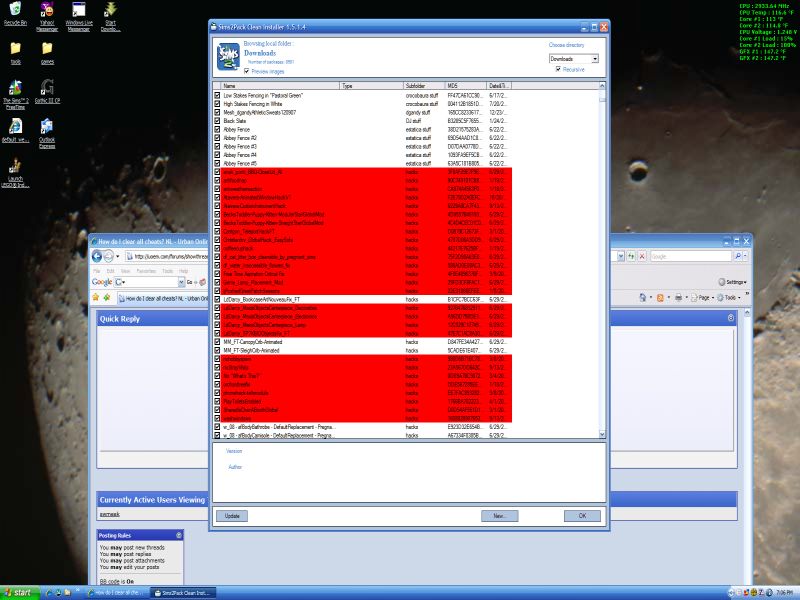
Task: Click the browser RSS feeds icon
Action: [x=660, y=297]
